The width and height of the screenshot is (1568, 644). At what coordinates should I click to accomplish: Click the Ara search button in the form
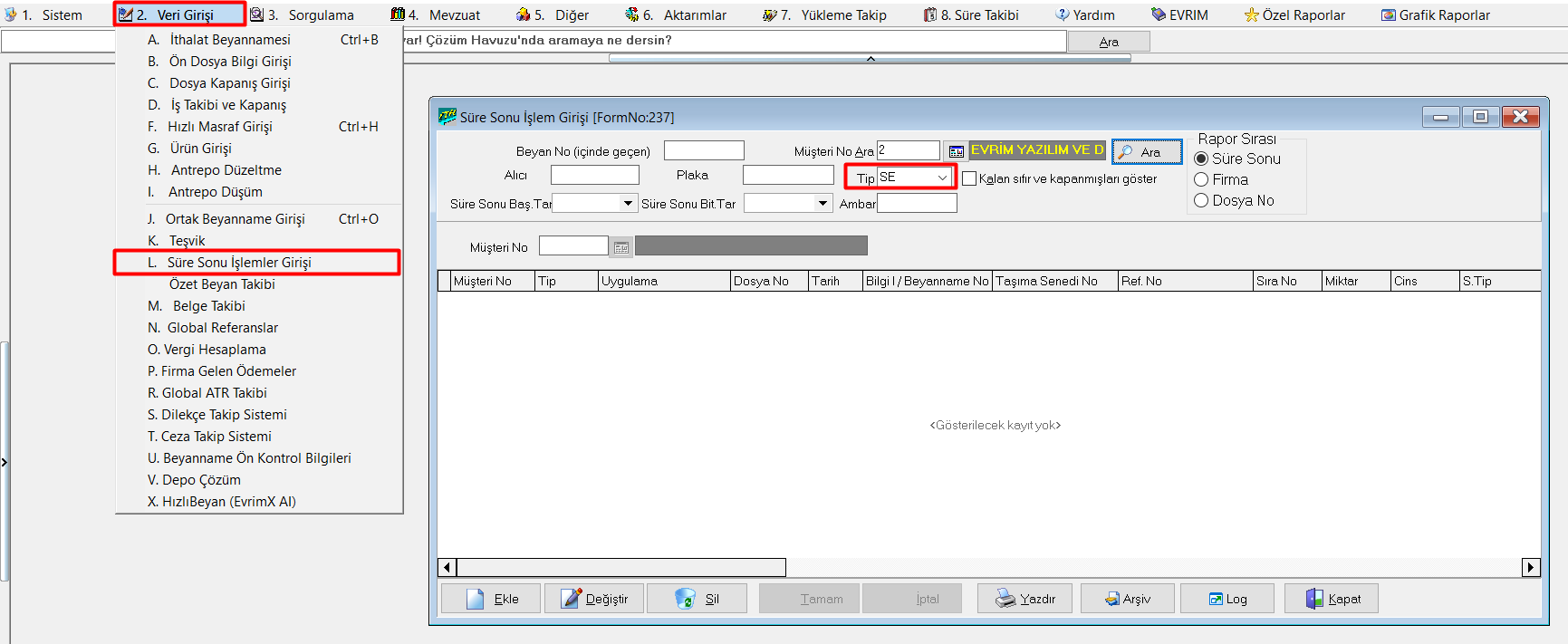(1147, 152)
